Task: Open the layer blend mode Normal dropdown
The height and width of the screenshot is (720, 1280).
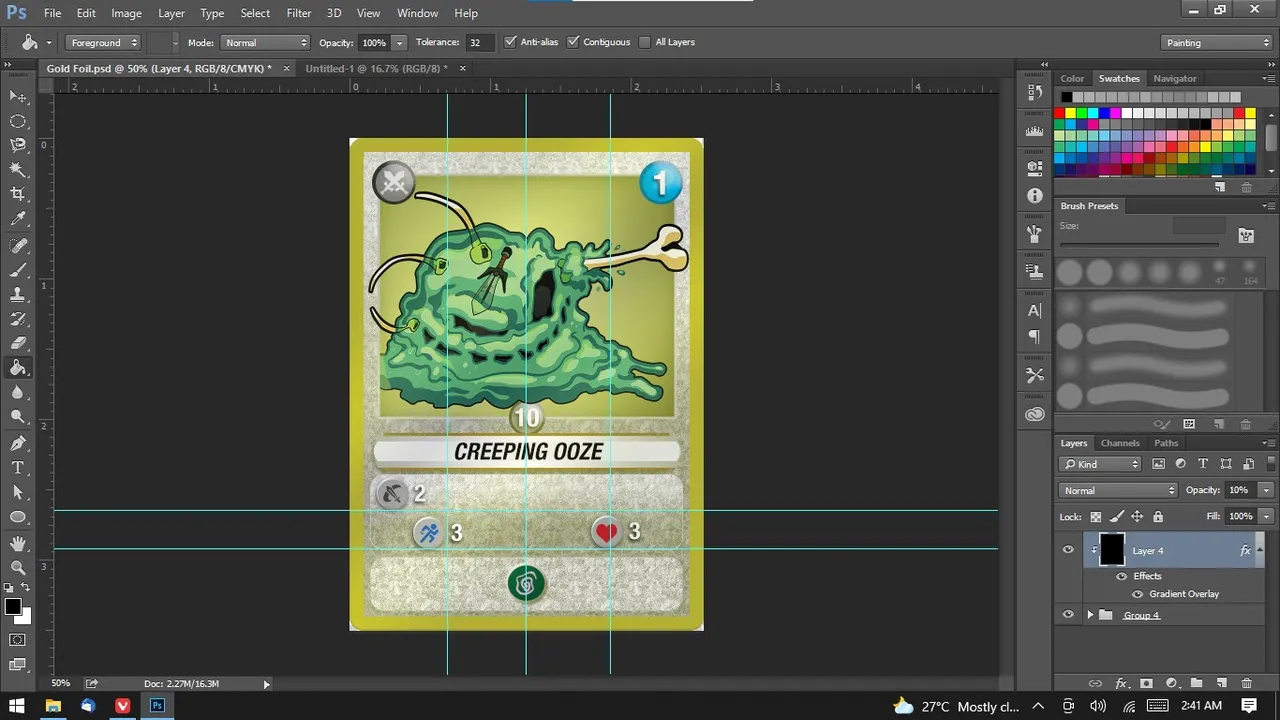Action: coord(1119,490)
